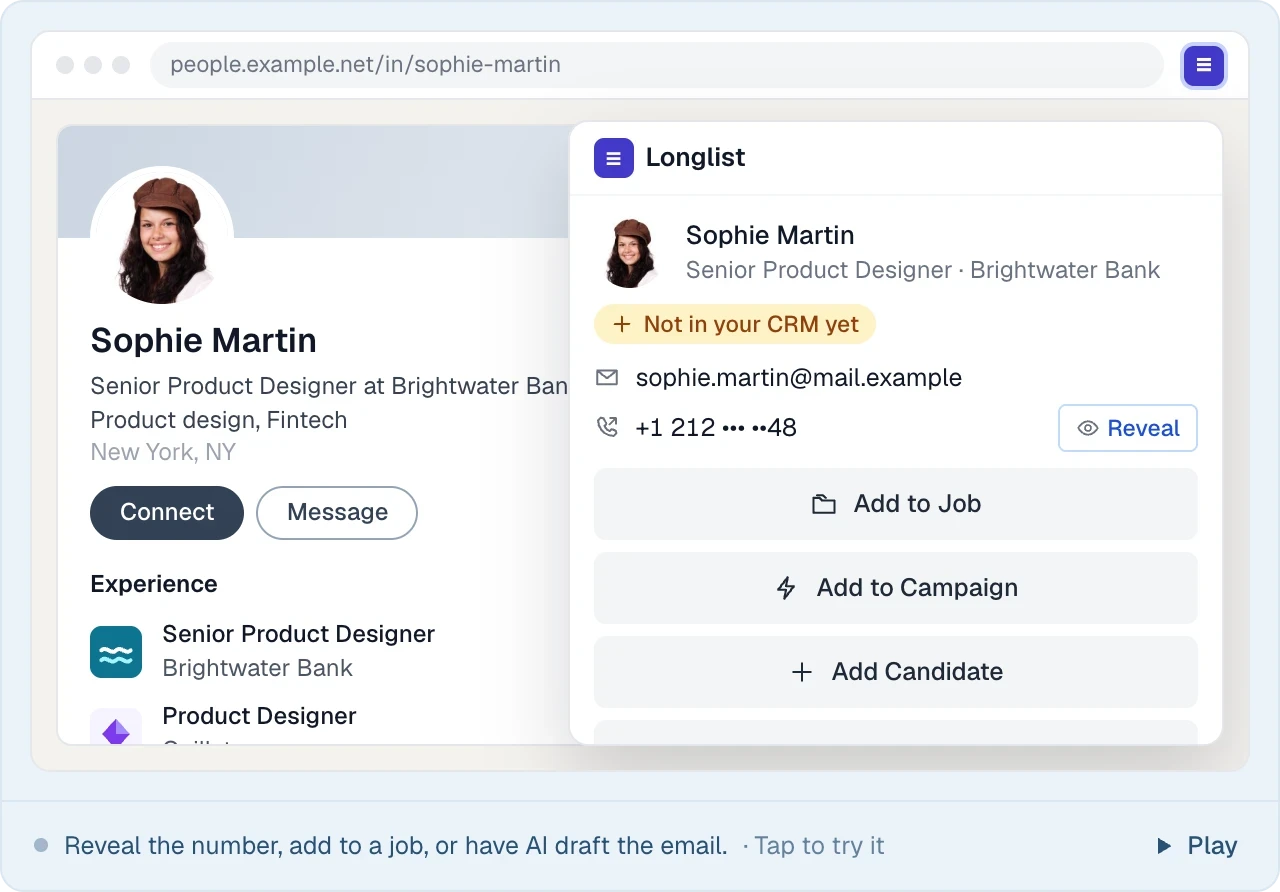Click the Brightwater Bank company logo
The image size is (1280, 892).
coord(116,652)
